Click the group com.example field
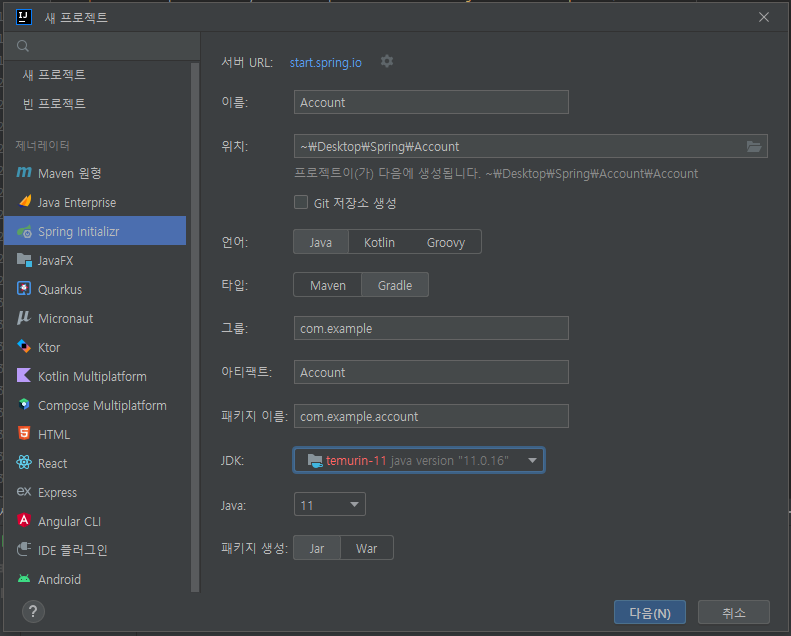The image size is (791, 636). click(x=431, y=328)
